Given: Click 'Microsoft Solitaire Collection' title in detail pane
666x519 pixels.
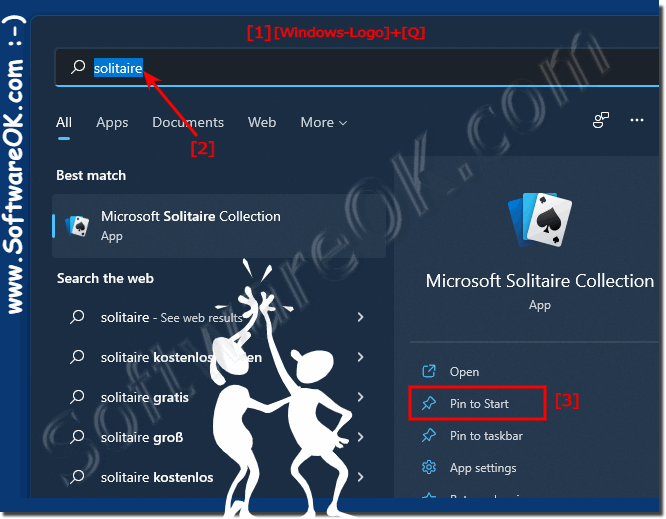Looking at the screenshot, I should [540, 281].
